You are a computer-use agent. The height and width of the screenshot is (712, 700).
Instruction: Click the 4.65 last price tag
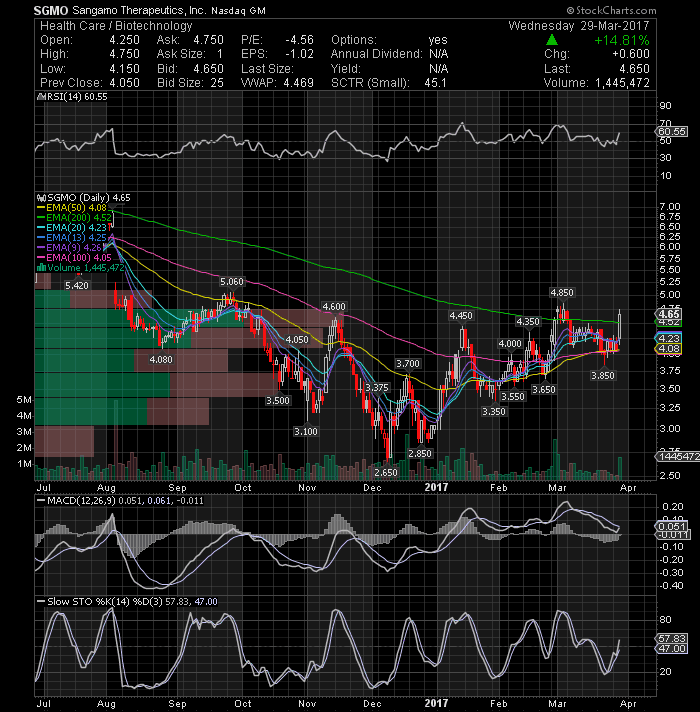(669, 314)
